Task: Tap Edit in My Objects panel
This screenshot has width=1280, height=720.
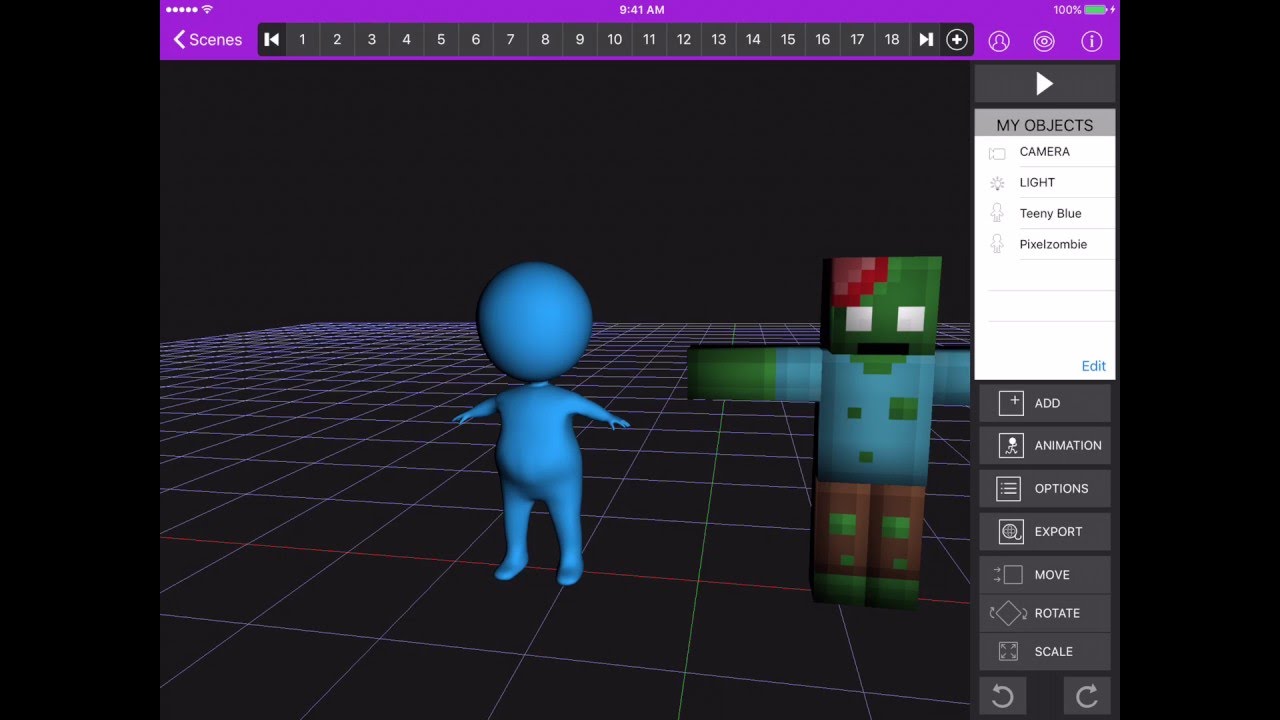Action: [1093, 366]
